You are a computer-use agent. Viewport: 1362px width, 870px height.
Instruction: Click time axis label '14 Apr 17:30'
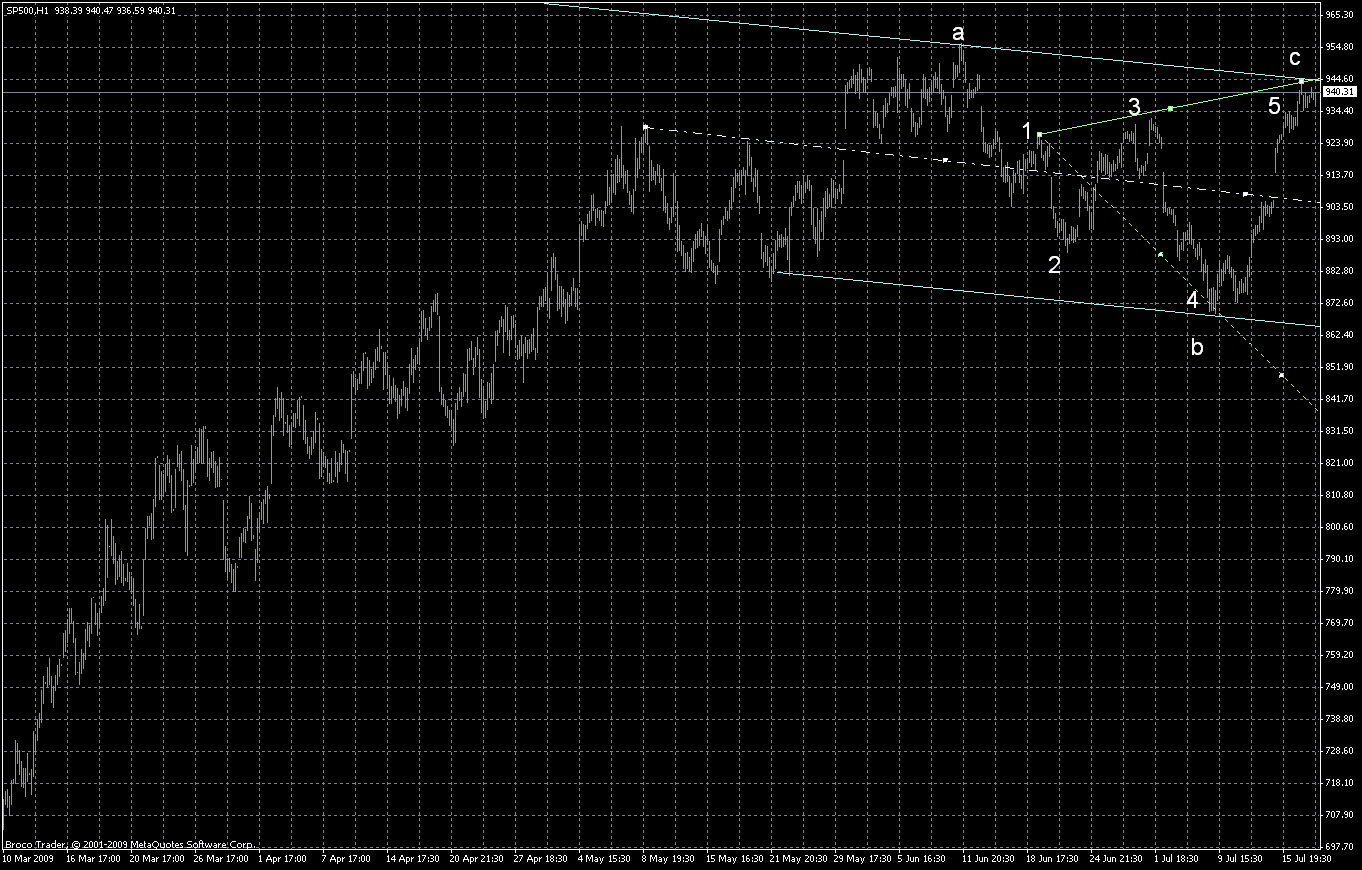pos(413,858)
